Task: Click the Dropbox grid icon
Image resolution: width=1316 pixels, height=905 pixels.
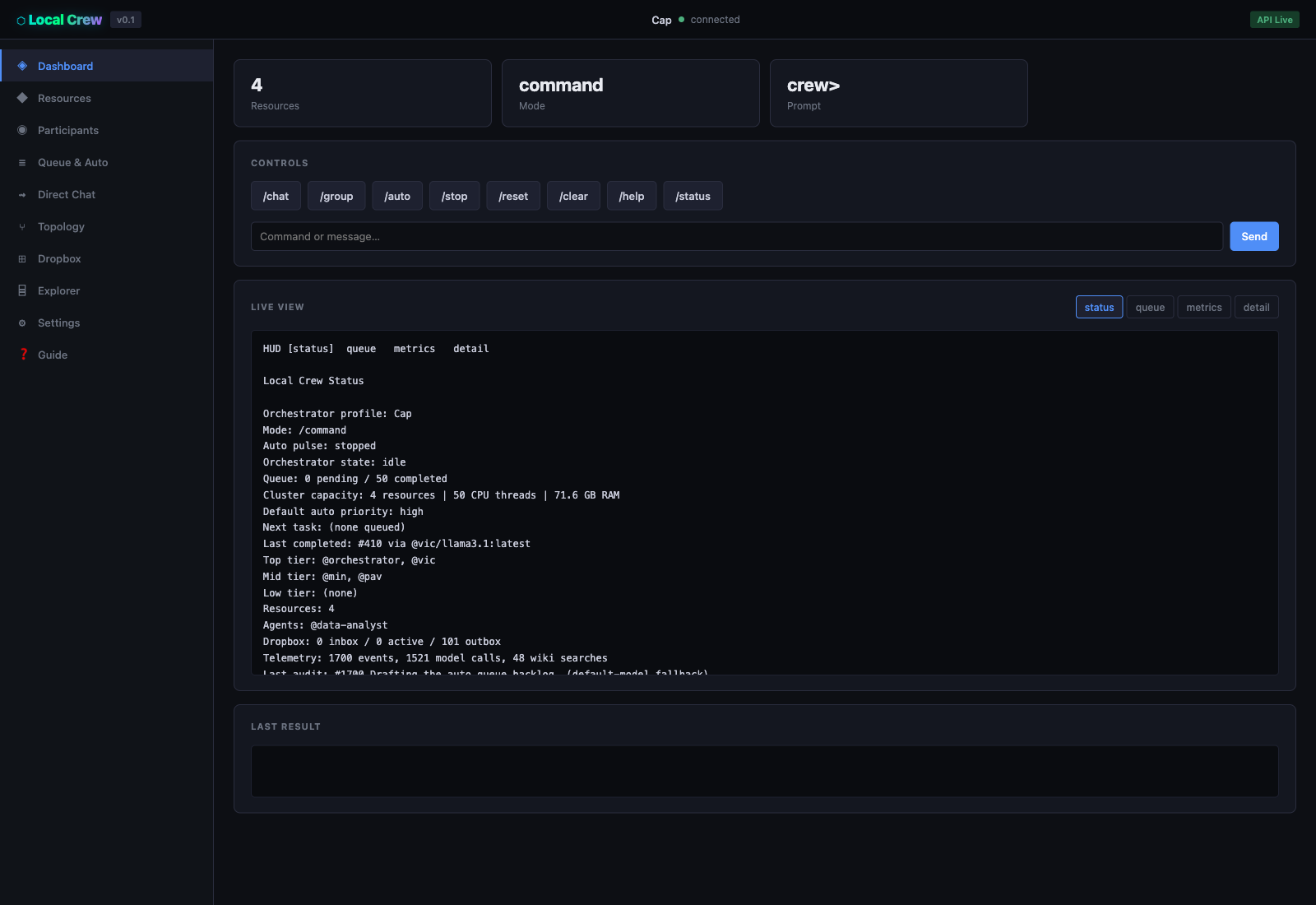Action: pyautogui.click(x=22, y=259)
